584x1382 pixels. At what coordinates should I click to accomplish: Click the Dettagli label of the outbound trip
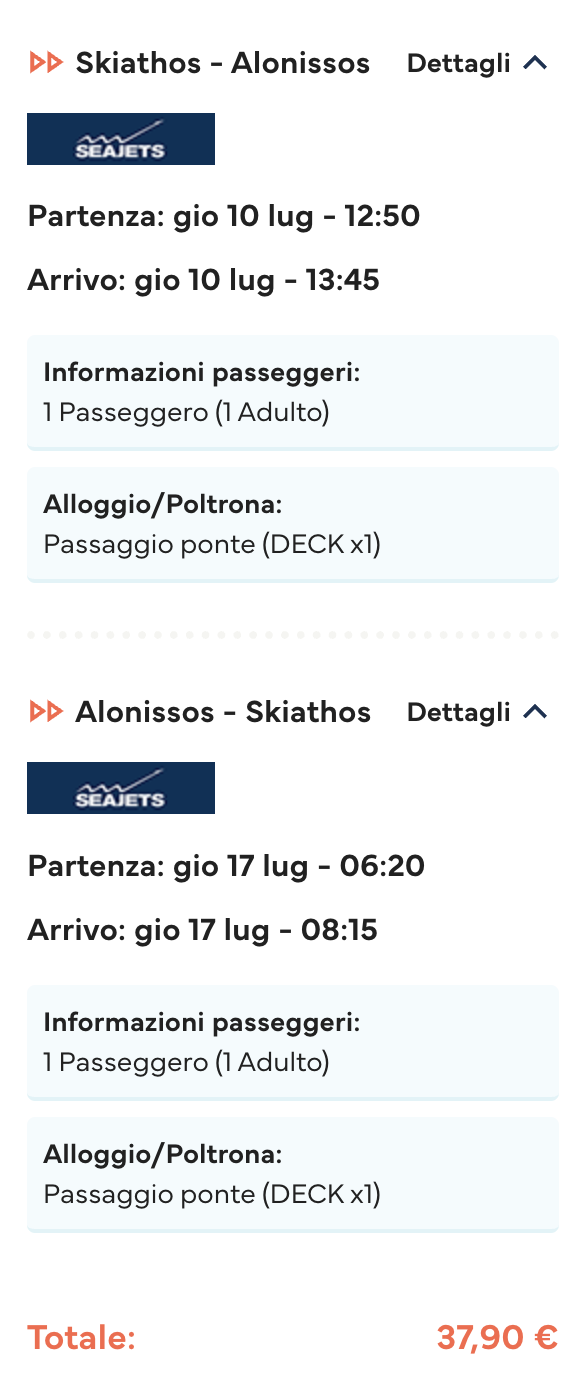click(459, 64)
